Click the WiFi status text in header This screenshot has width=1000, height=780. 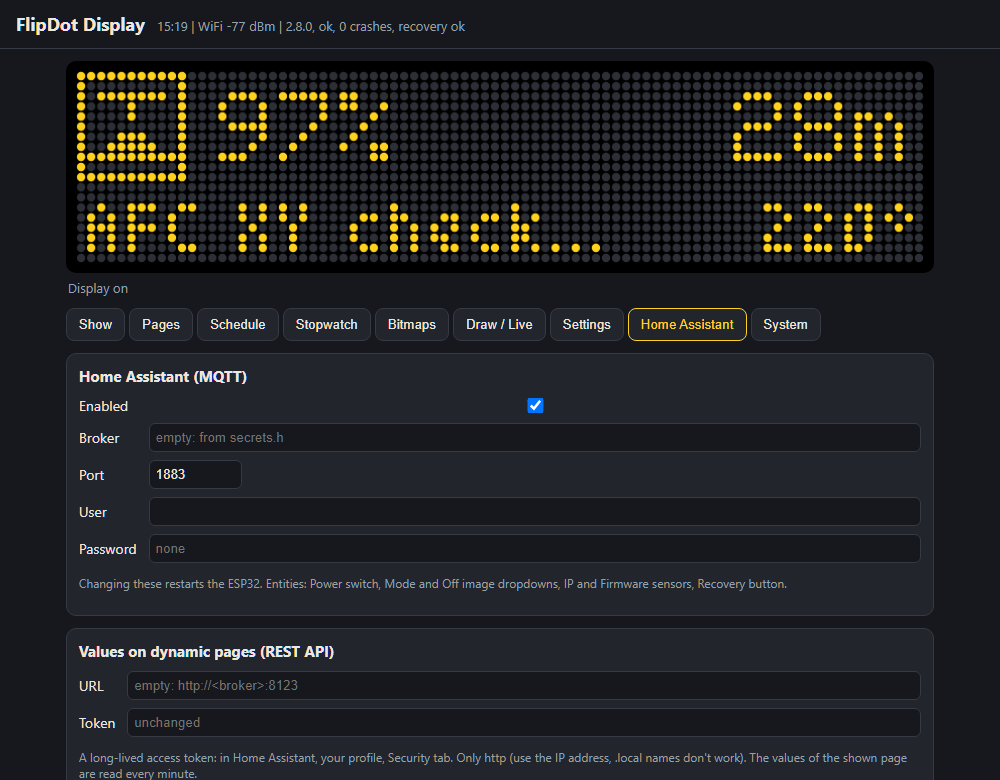pos(237,27)
